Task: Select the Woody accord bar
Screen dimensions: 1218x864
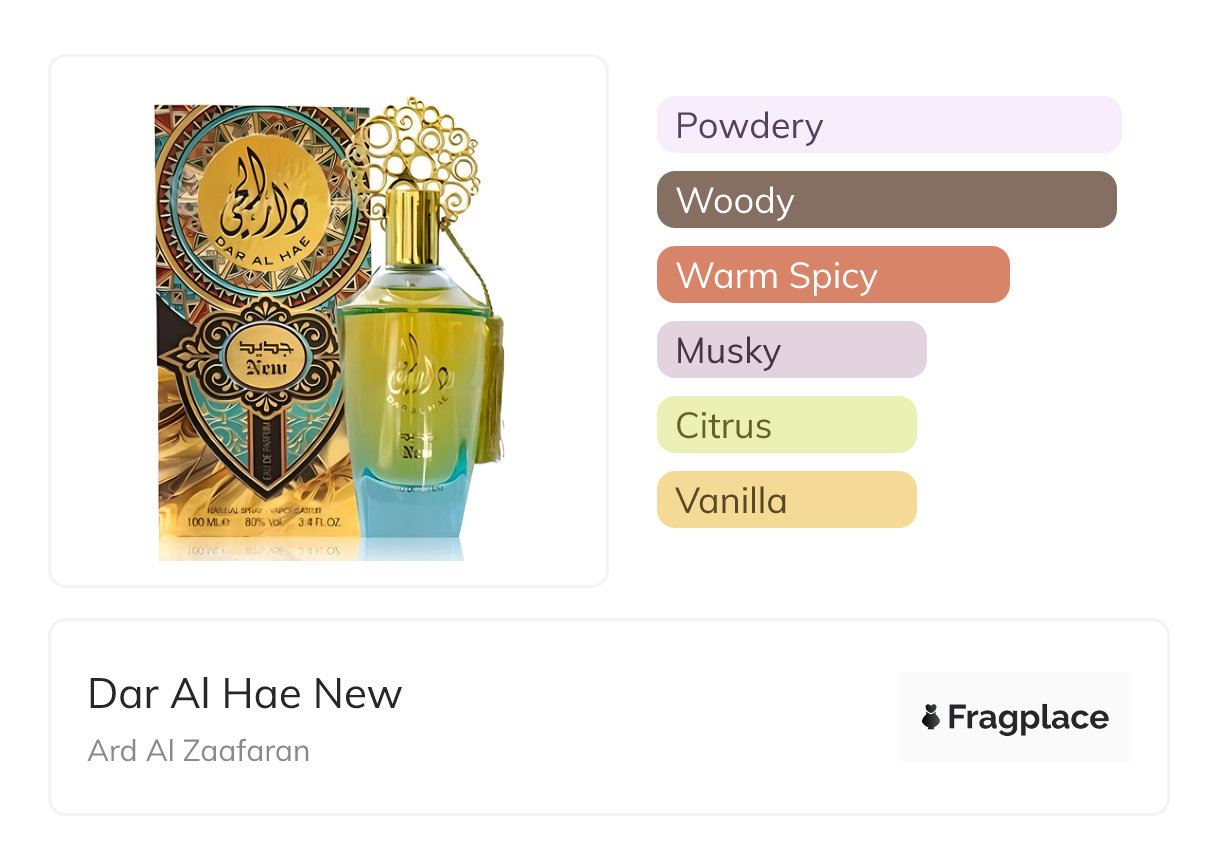Action: tap(886, 200)
